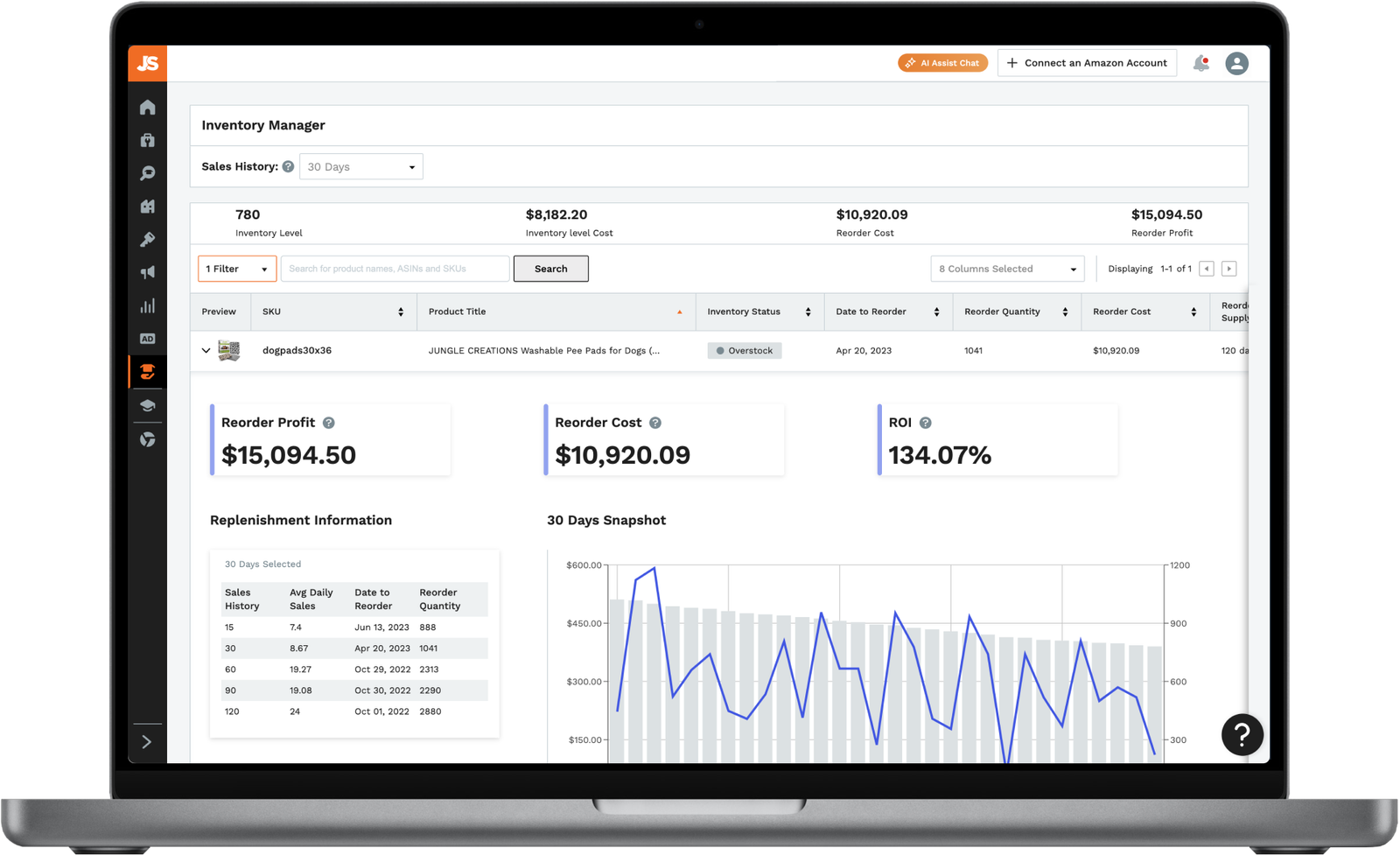Open the 1 Filter dropdown
The width and height of the screenshot is (1400, 855).
pos(237,269)
